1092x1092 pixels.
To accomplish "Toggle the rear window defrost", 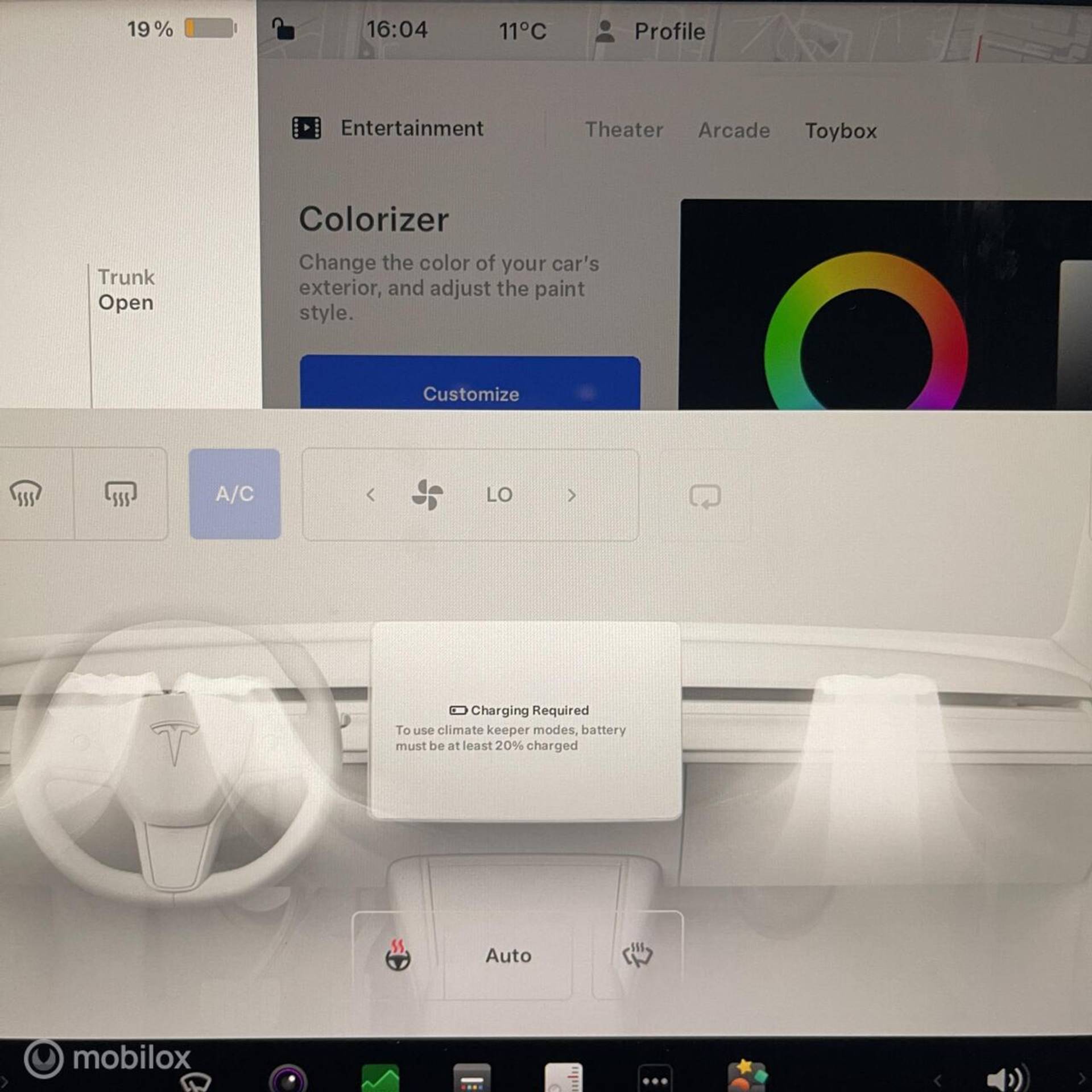I will [121, 493].
